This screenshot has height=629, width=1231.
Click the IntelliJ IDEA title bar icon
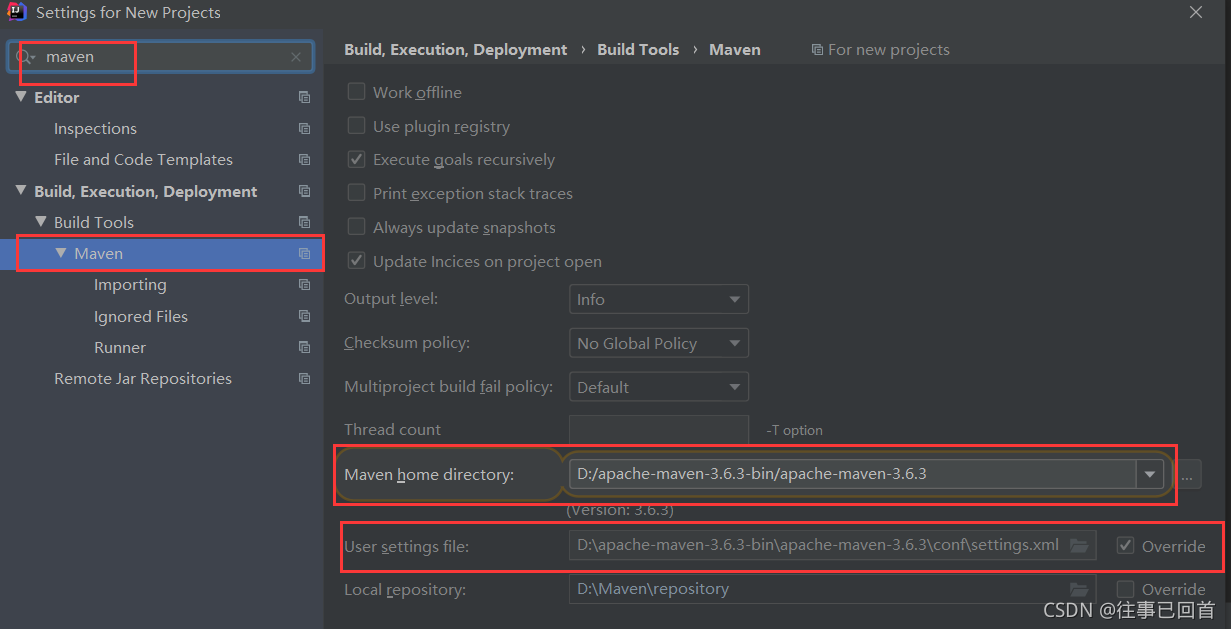click(16, 12)
